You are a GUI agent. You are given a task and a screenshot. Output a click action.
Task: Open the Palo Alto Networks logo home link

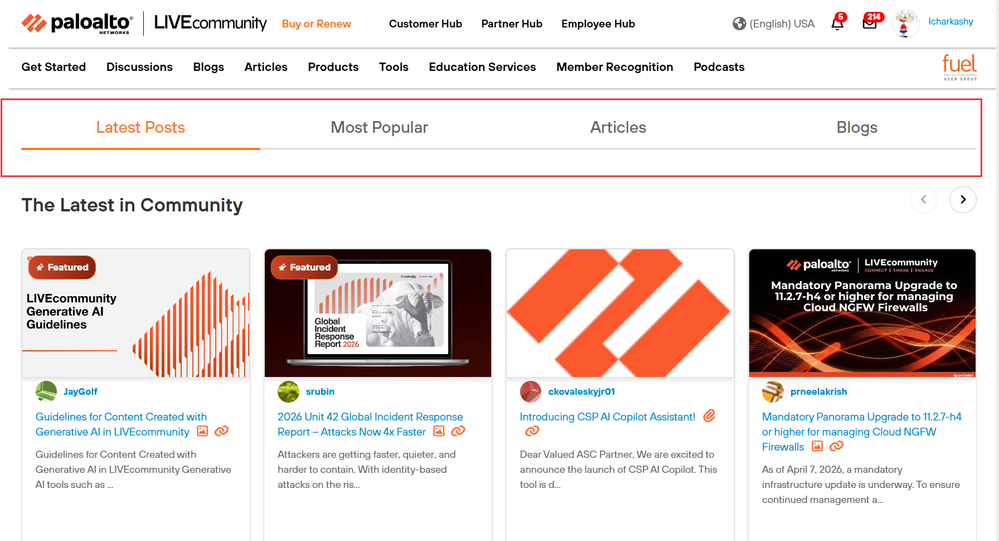77,23
